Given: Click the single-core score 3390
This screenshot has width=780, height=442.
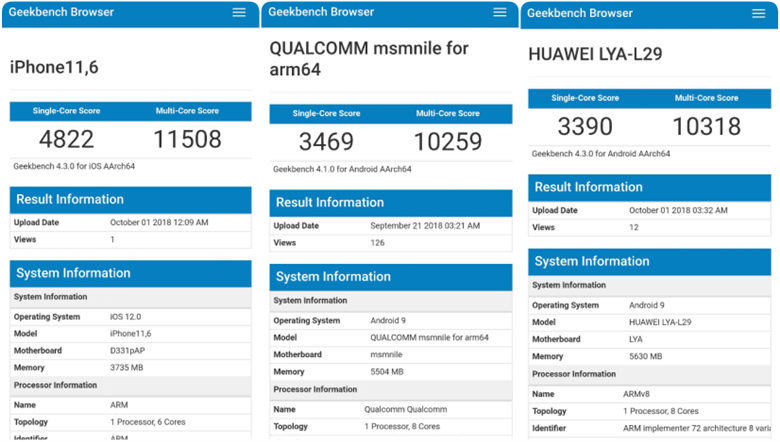Looking at the screenshot, I should tap(586, 127).
